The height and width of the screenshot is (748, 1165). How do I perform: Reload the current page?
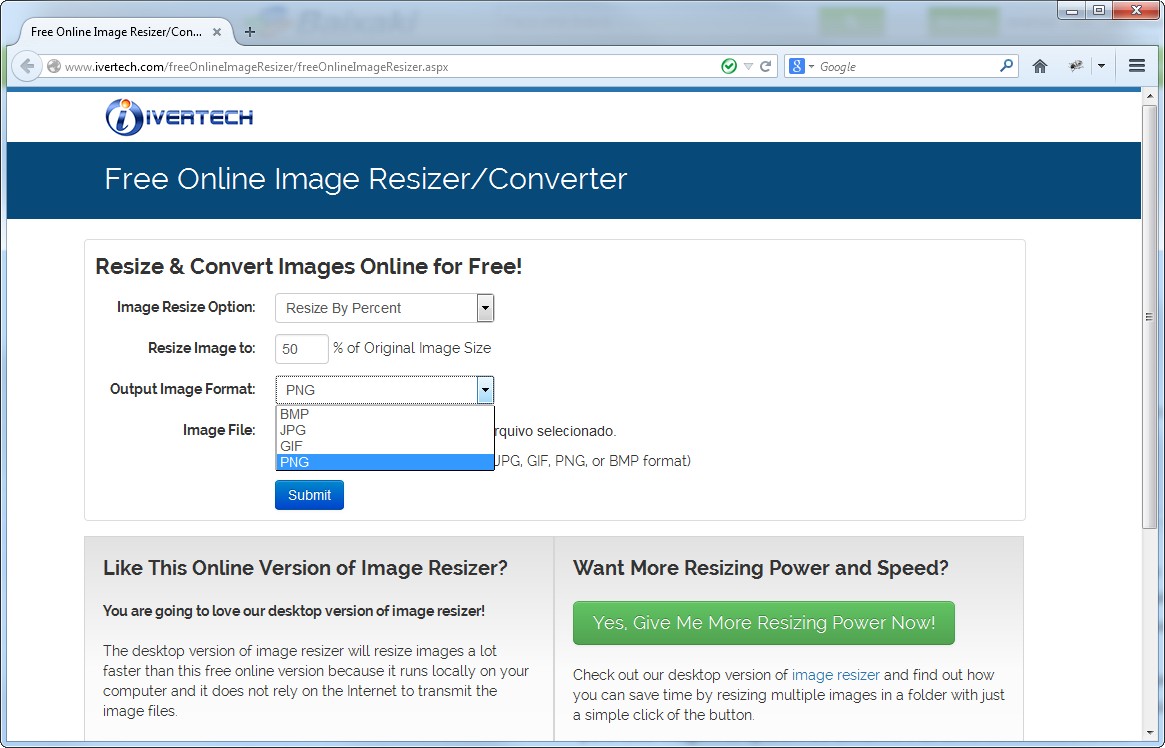point(764,66)
